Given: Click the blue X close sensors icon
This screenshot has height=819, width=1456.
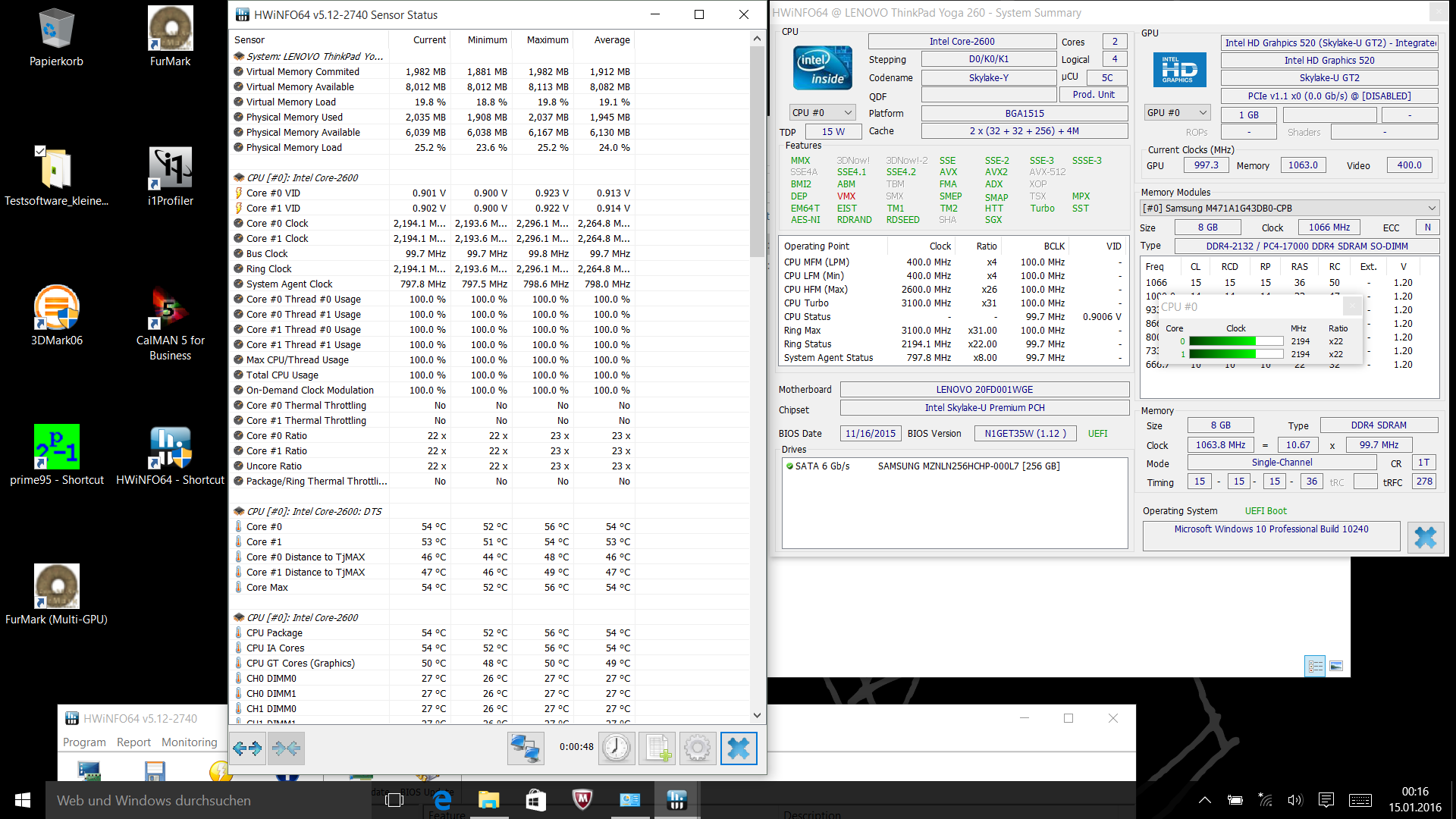Looking at the screenshot, I should [x=738, y=749].
